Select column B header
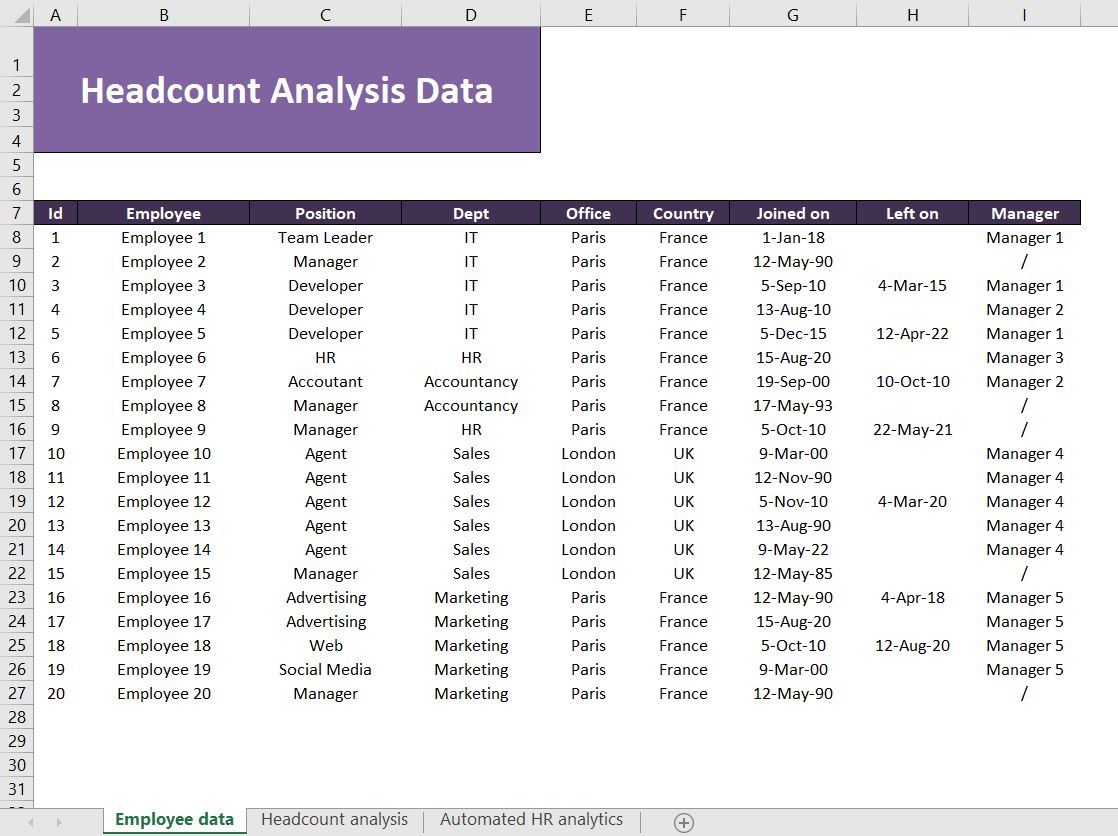Viewport: 1118px width, 836px height. (163, 15)
